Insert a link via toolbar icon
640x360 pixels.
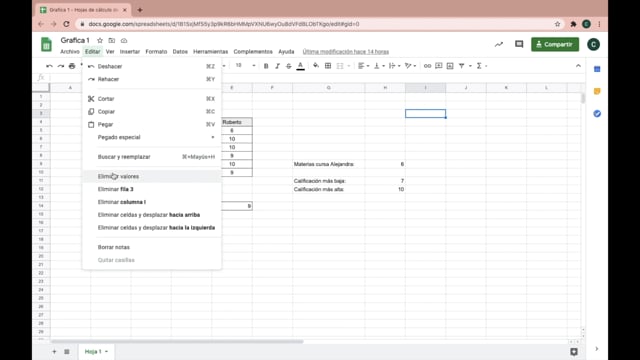tap(427, 66)
